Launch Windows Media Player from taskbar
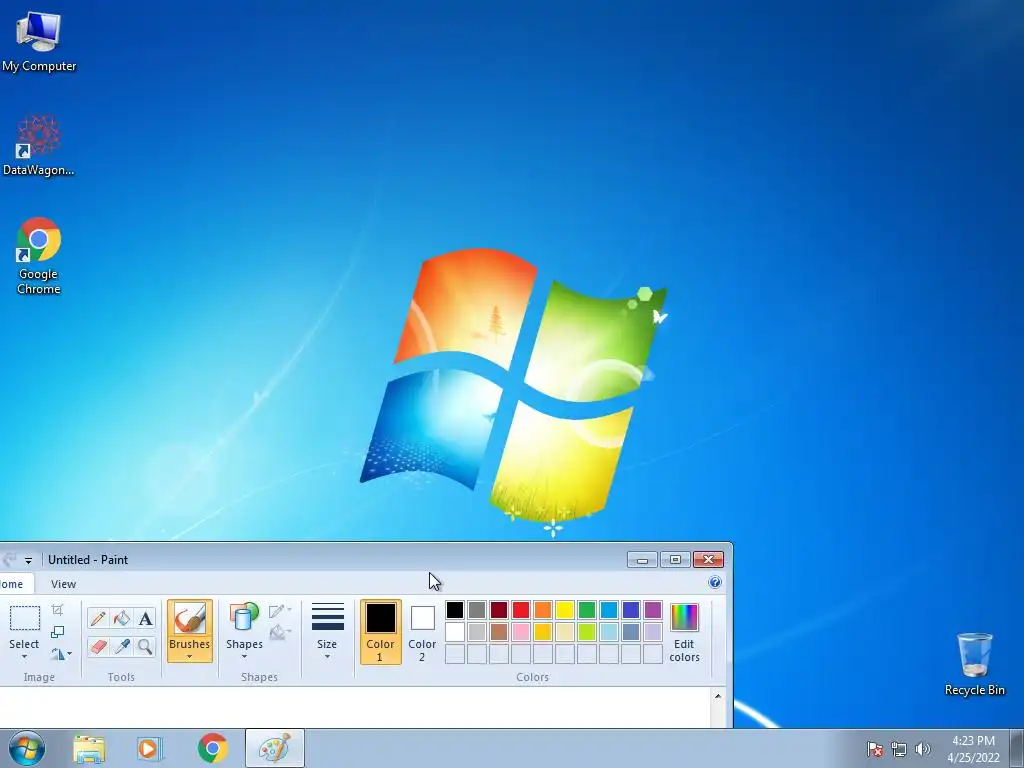Image resolution: width=1024 pixels, height=768 pixels. tap(149, 749)
